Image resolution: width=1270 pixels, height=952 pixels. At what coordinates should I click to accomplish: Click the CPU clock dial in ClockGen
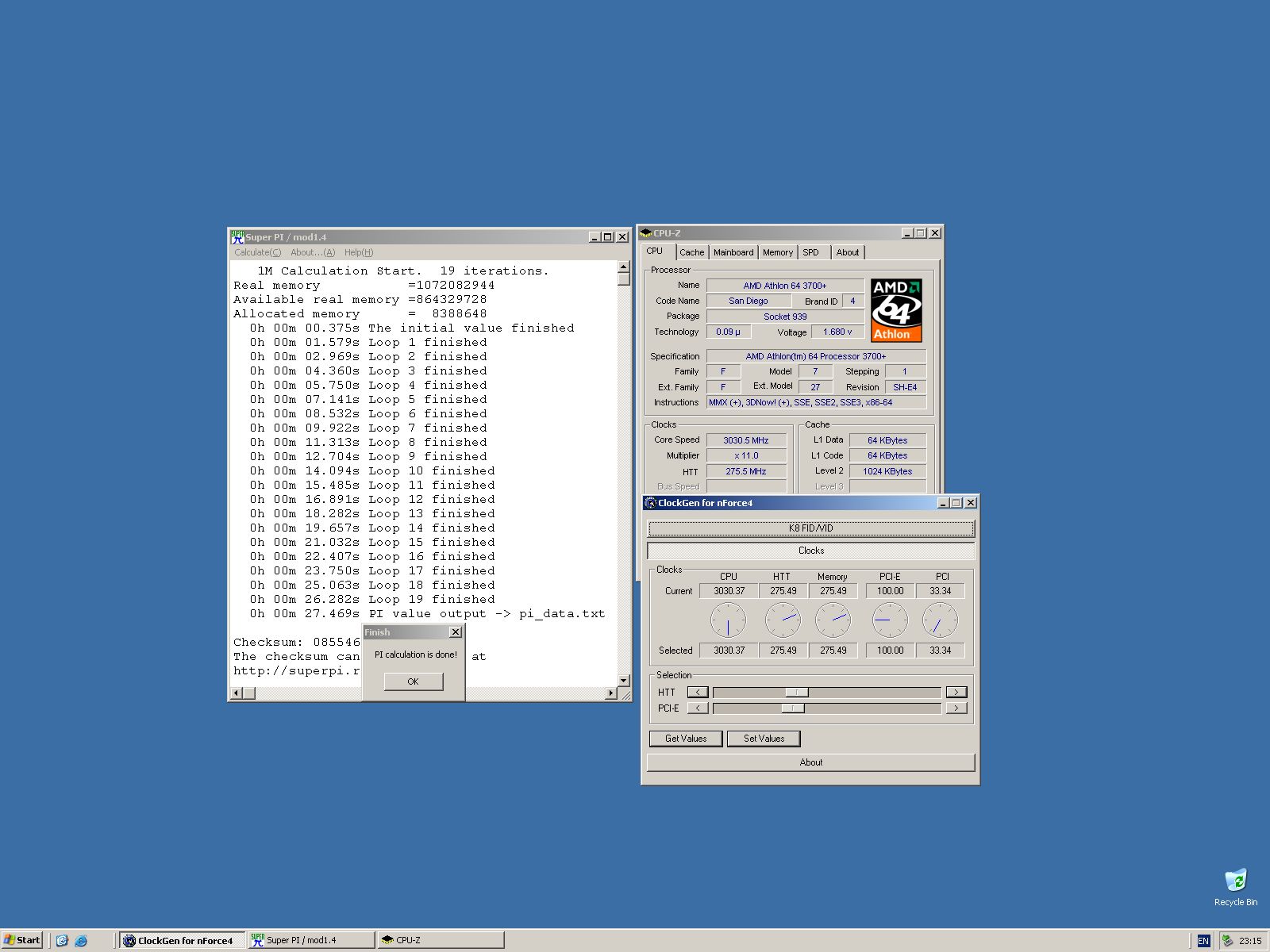tap(728, 620)
